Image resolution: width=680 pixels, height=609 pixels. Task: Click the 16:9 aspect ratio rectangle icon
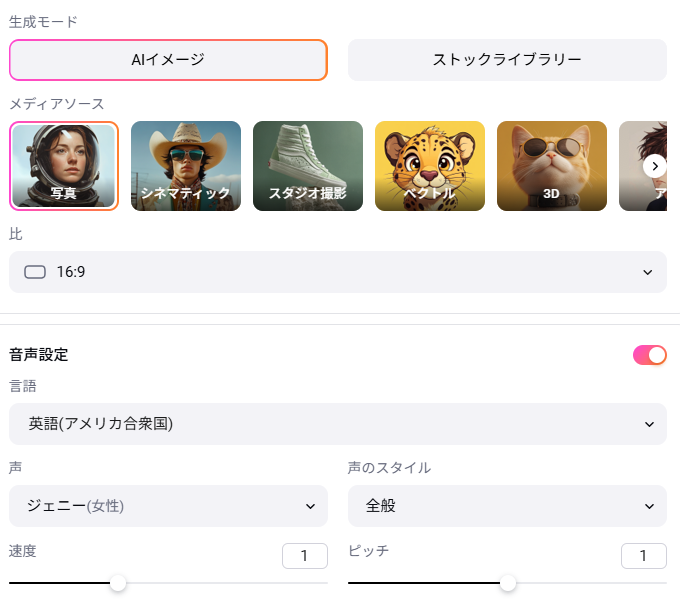[35, 272]
